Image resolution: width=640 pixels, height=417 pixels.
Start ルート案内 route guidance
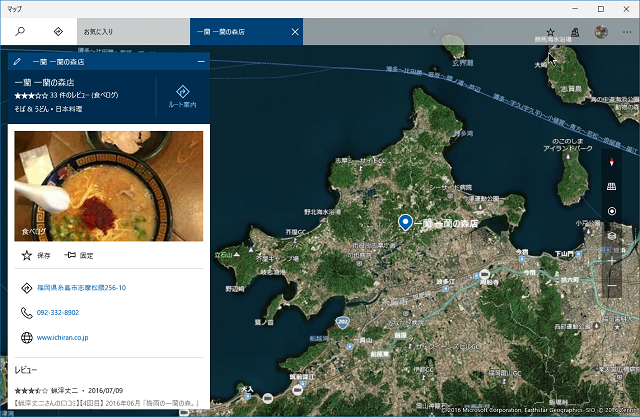pyautogui.click(x=182, y=97)
